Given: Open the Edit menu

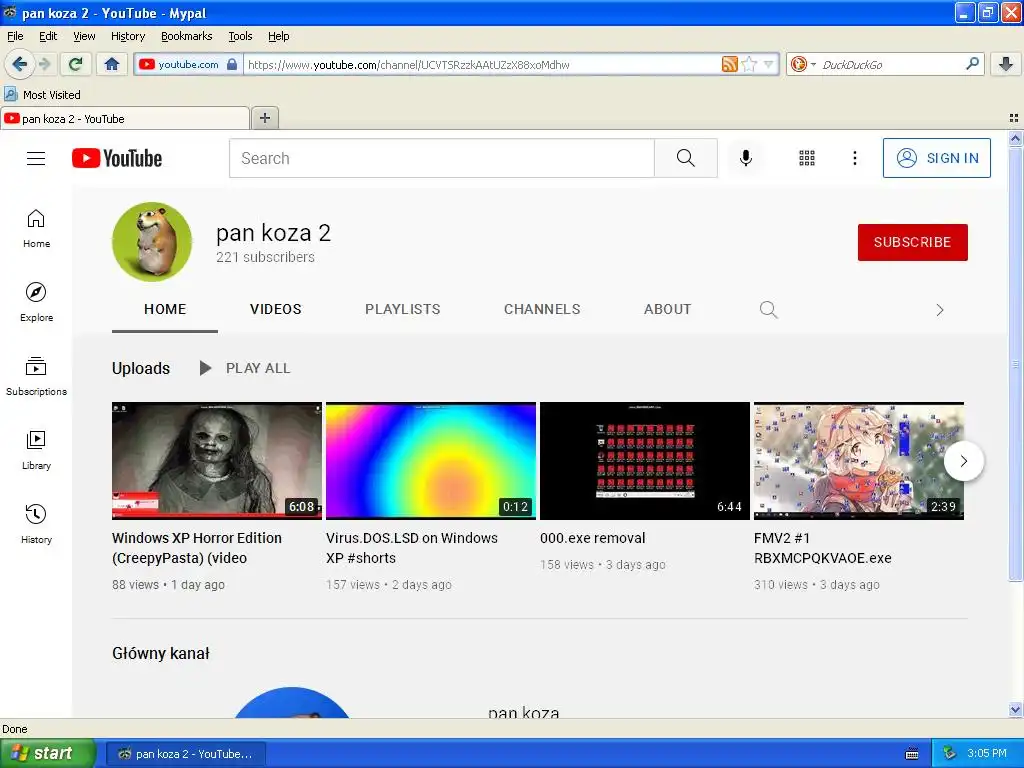Looking at the screenshot, I should [x=48, y=36].
